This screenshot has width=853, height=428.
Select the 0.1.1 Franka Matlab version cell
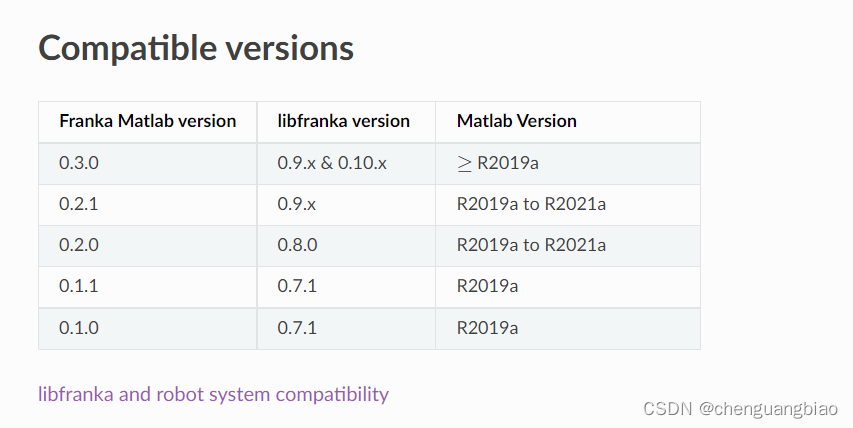(x=79, y=286)
